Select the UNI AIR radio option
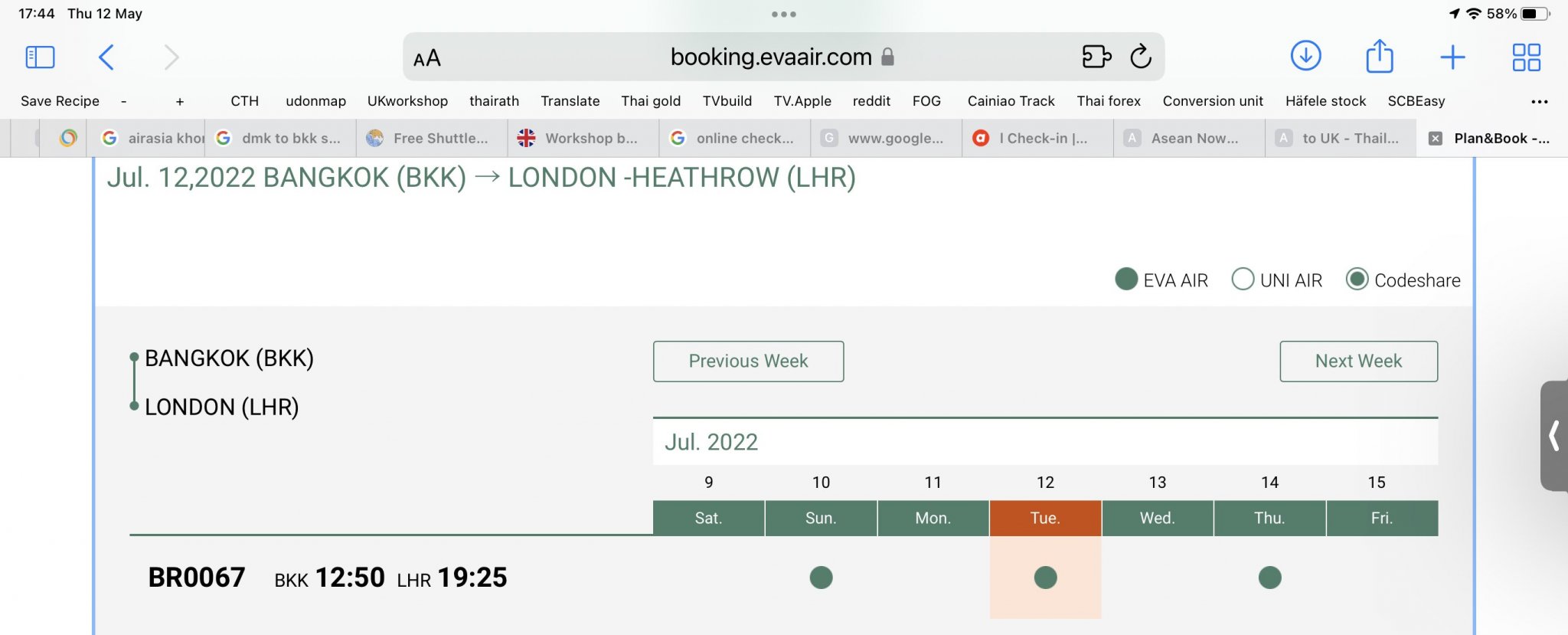The width and height of the screenshot is (1568, 635). pos(1243,280)
